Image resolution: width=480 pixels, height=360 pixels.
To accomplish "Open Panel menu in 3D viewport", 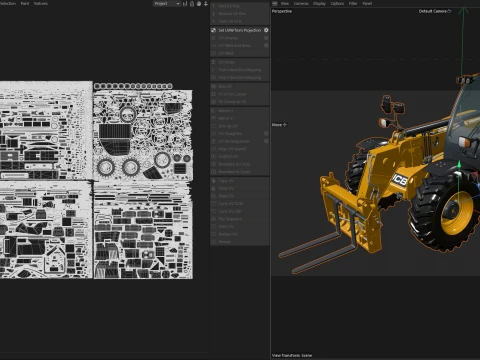I will 367,4.
